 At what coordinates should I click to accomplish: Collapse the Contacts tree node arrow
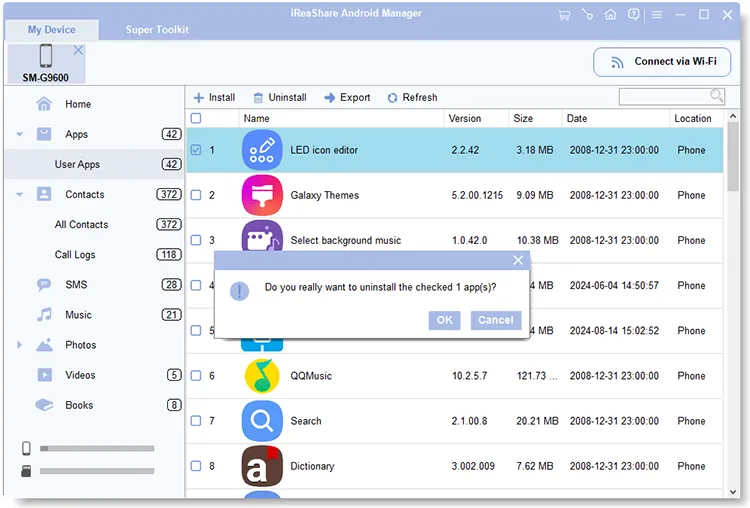coord(20,195)
